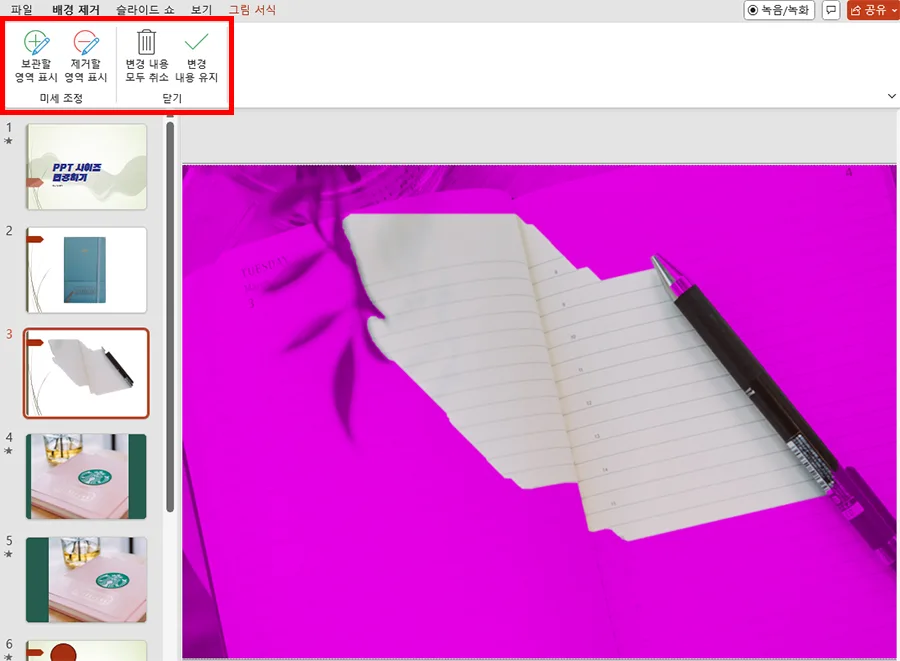Collapse the ribbon with the chevron
The width and height of the screenshot is (900, 661).
(x=891, y=96)
